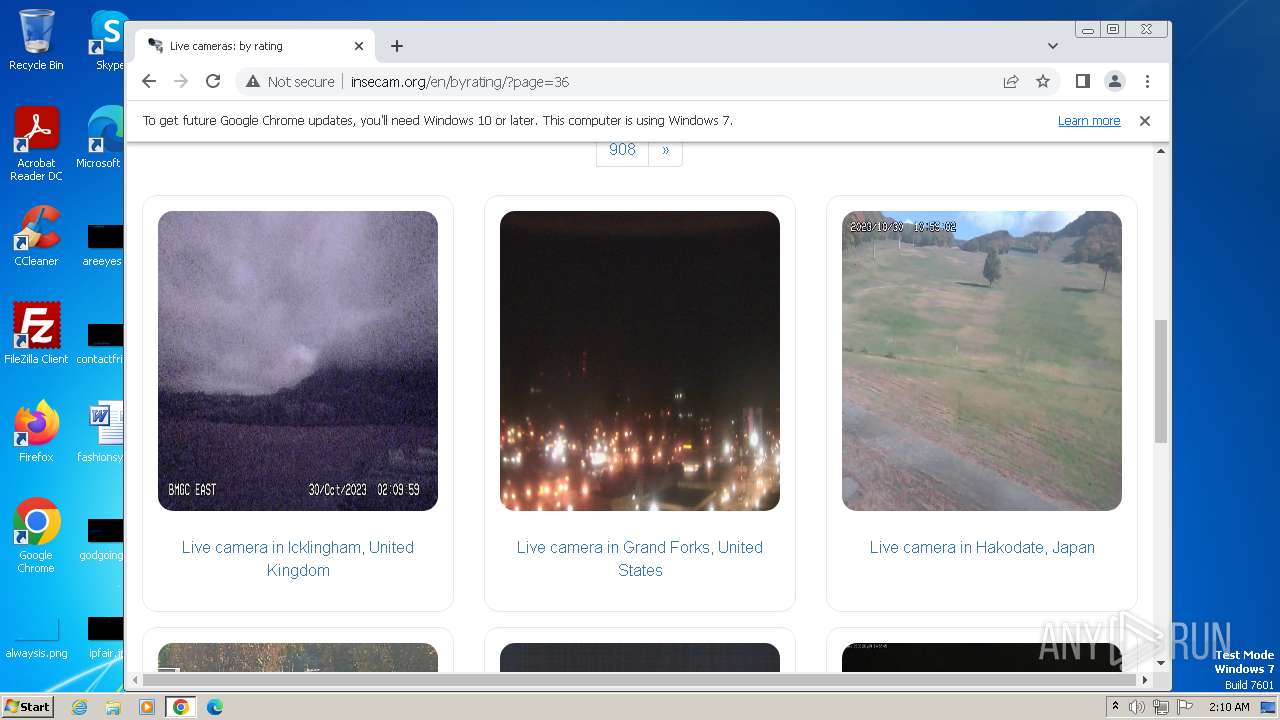The width and height of the screenshot is (1280, 720).
Task: Click the vertical page scrollbar thumb
Action: [1161, 381]
